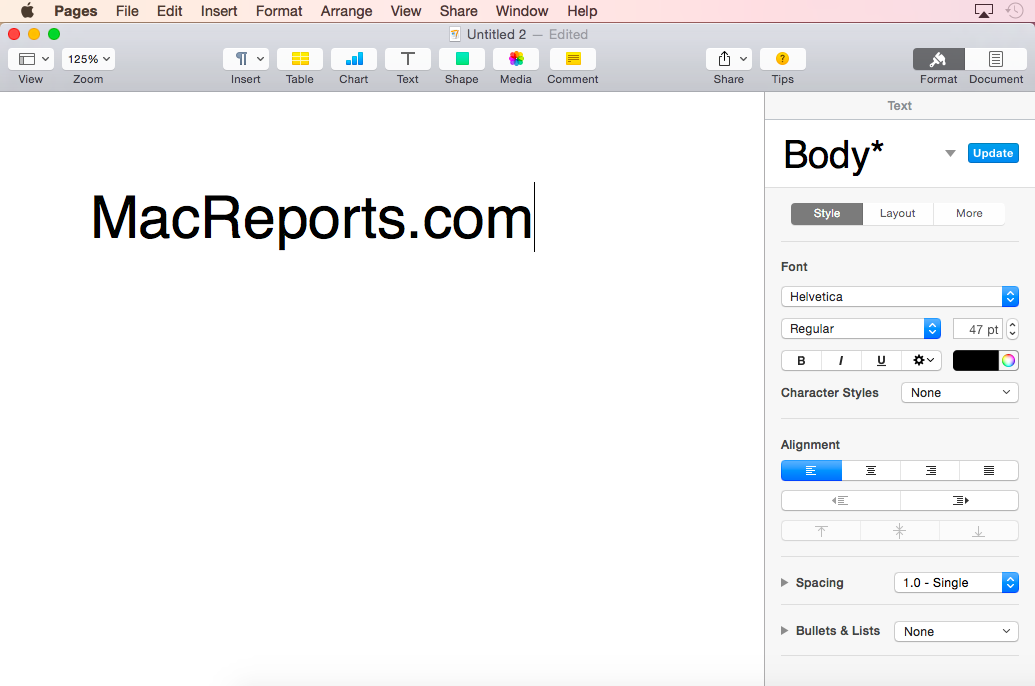Toggle underline text formatting
The width and height of the screenshot is (1035, 686).
881,361
